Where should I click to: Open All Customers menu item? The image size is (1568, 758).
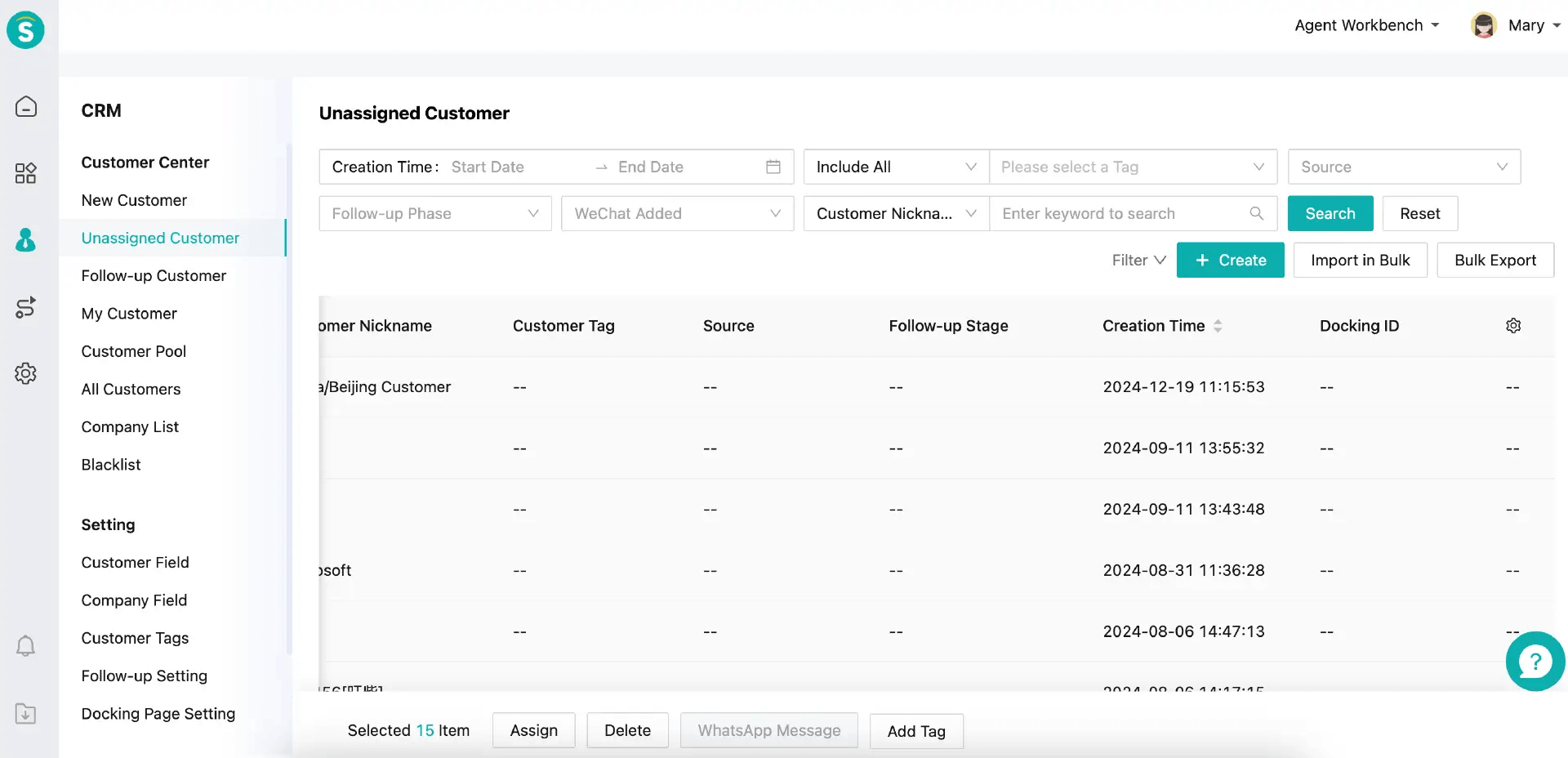coord(131,389)
